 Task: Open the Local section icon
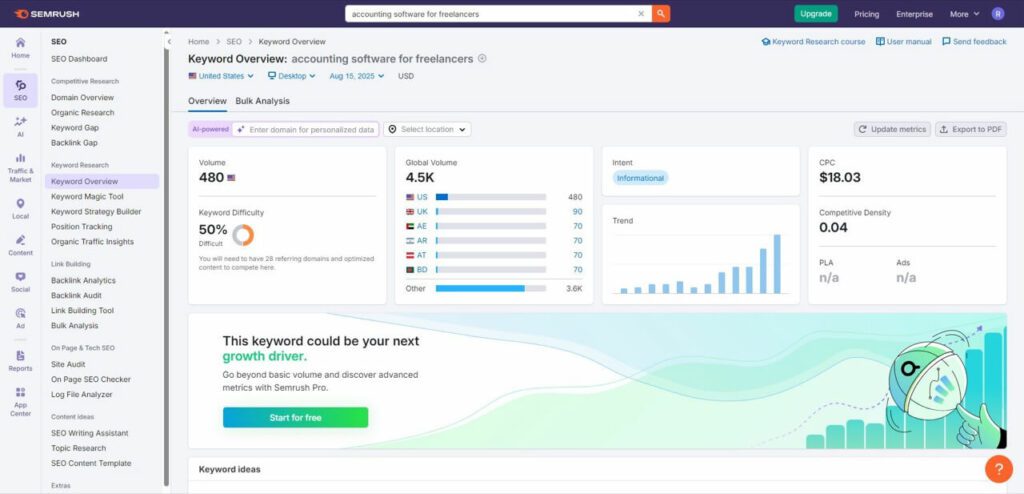[20, 208]
